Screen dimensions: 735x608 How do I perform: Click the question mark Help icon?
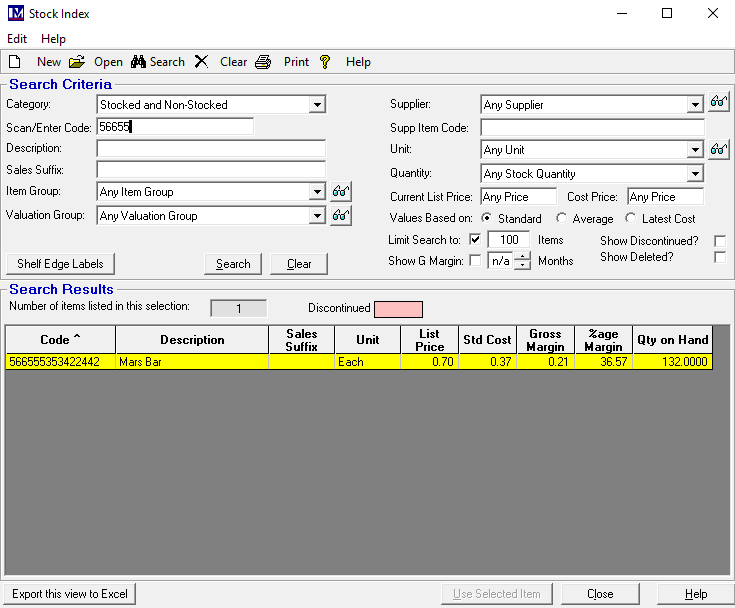(325, 62)
